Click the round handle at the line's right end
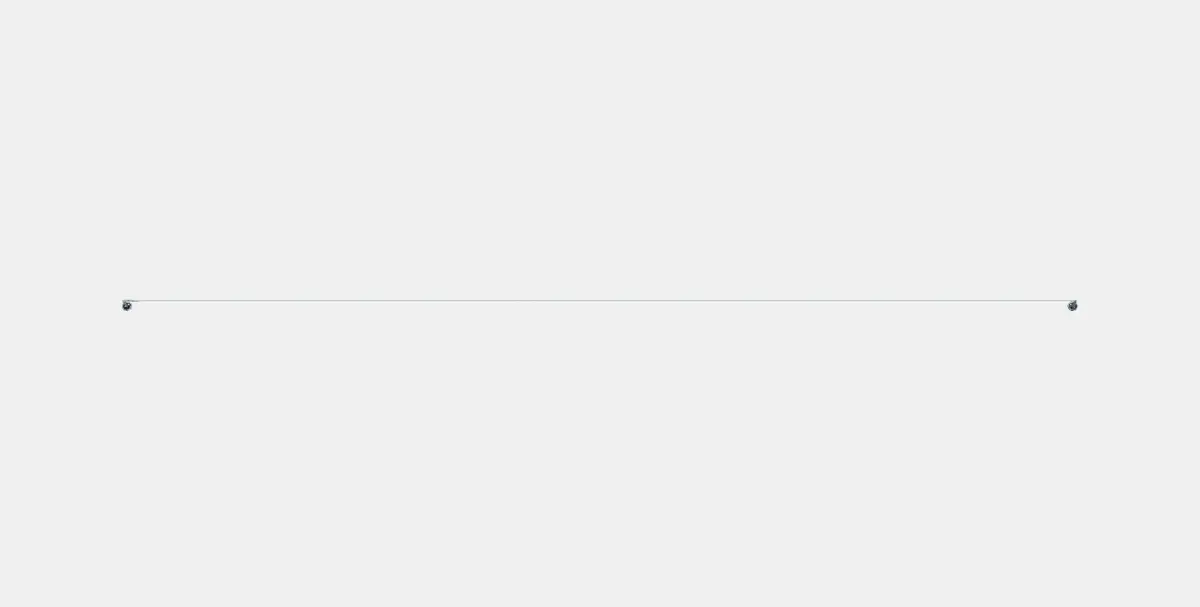Viewport: 1200px width, 607px height. point(1072,305)
